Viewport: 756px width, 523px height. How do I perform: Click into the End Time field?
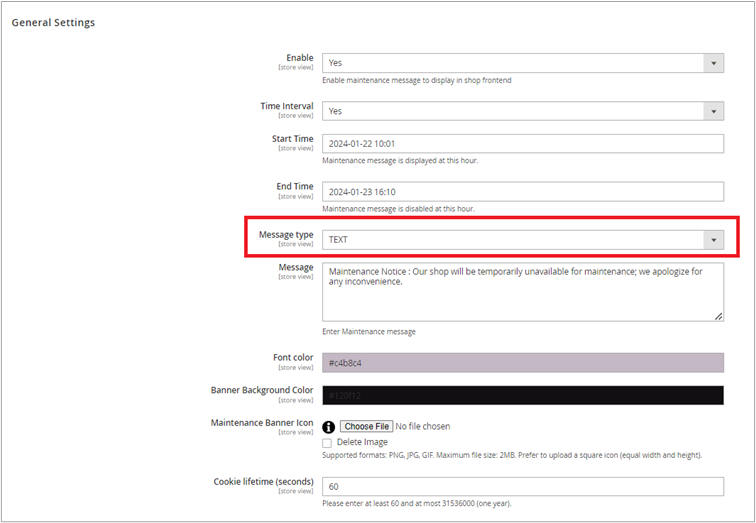point(522,191)
